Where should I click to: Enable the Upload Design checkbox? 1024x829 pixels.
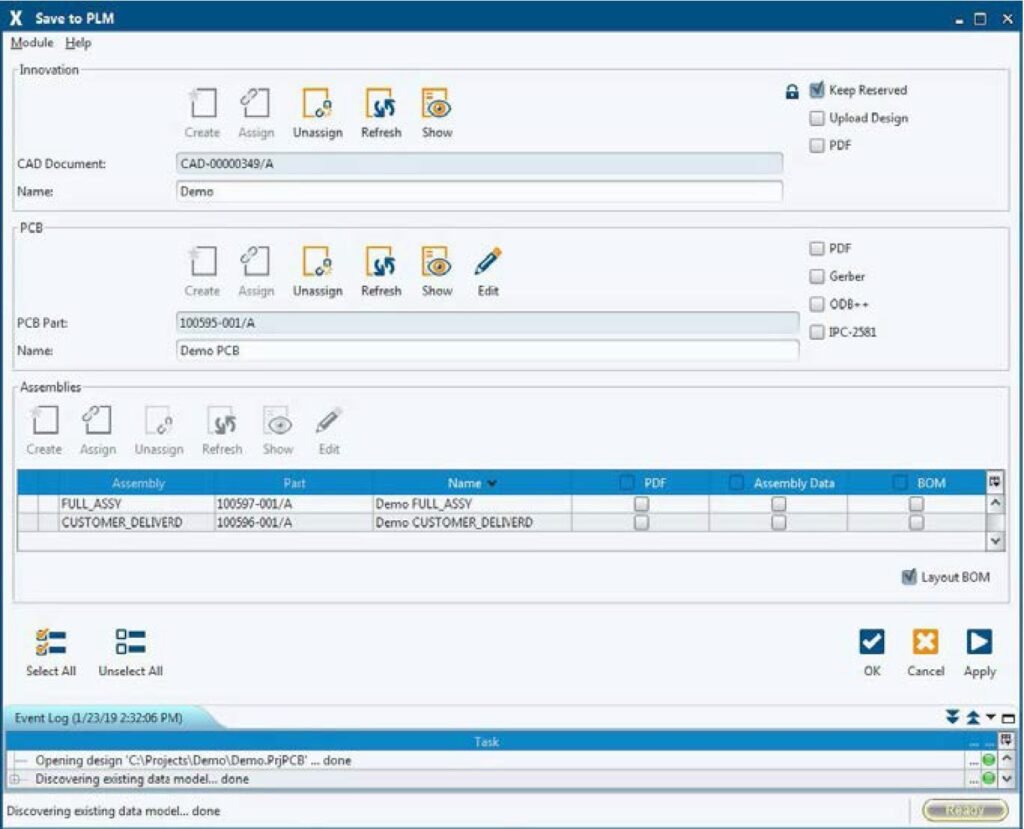[818, 118]
